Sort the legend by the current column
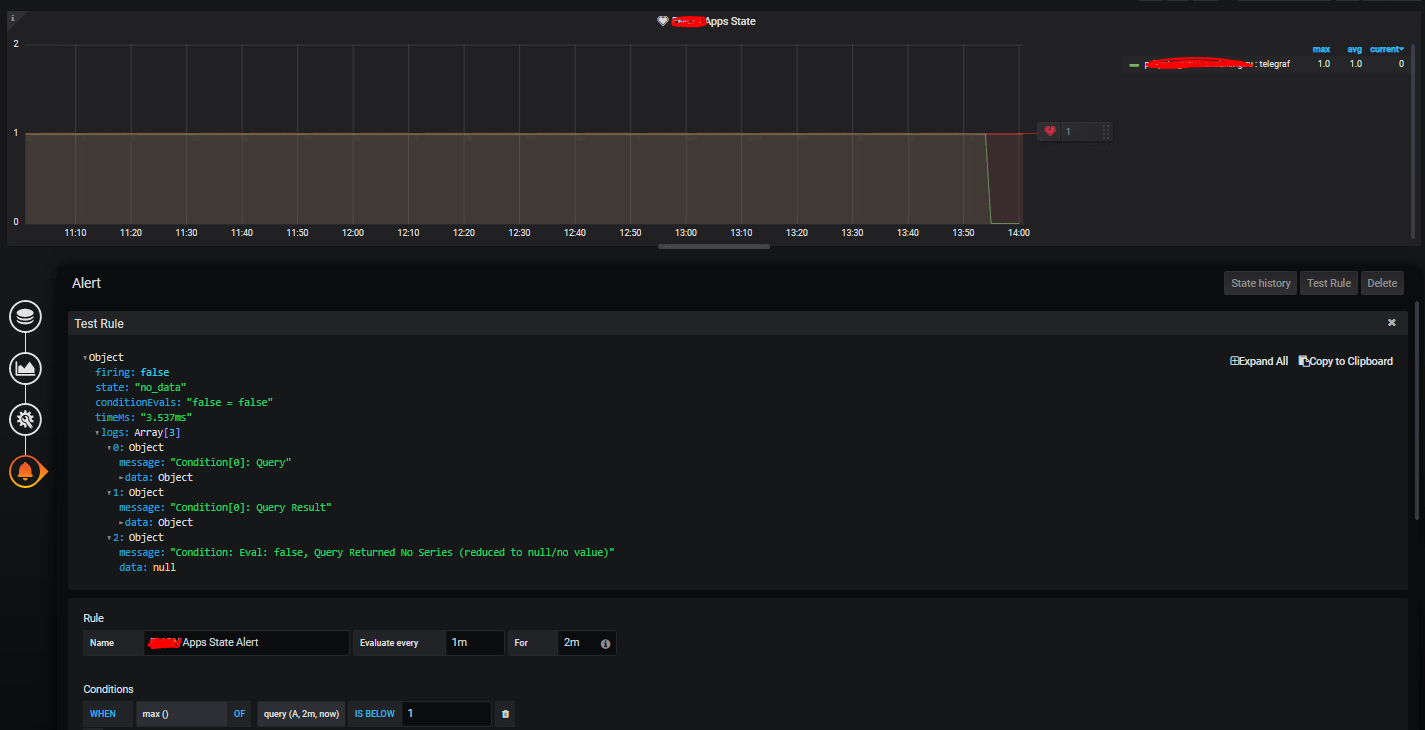This screenshot has width=1425, height=730. click(1386, 48)
